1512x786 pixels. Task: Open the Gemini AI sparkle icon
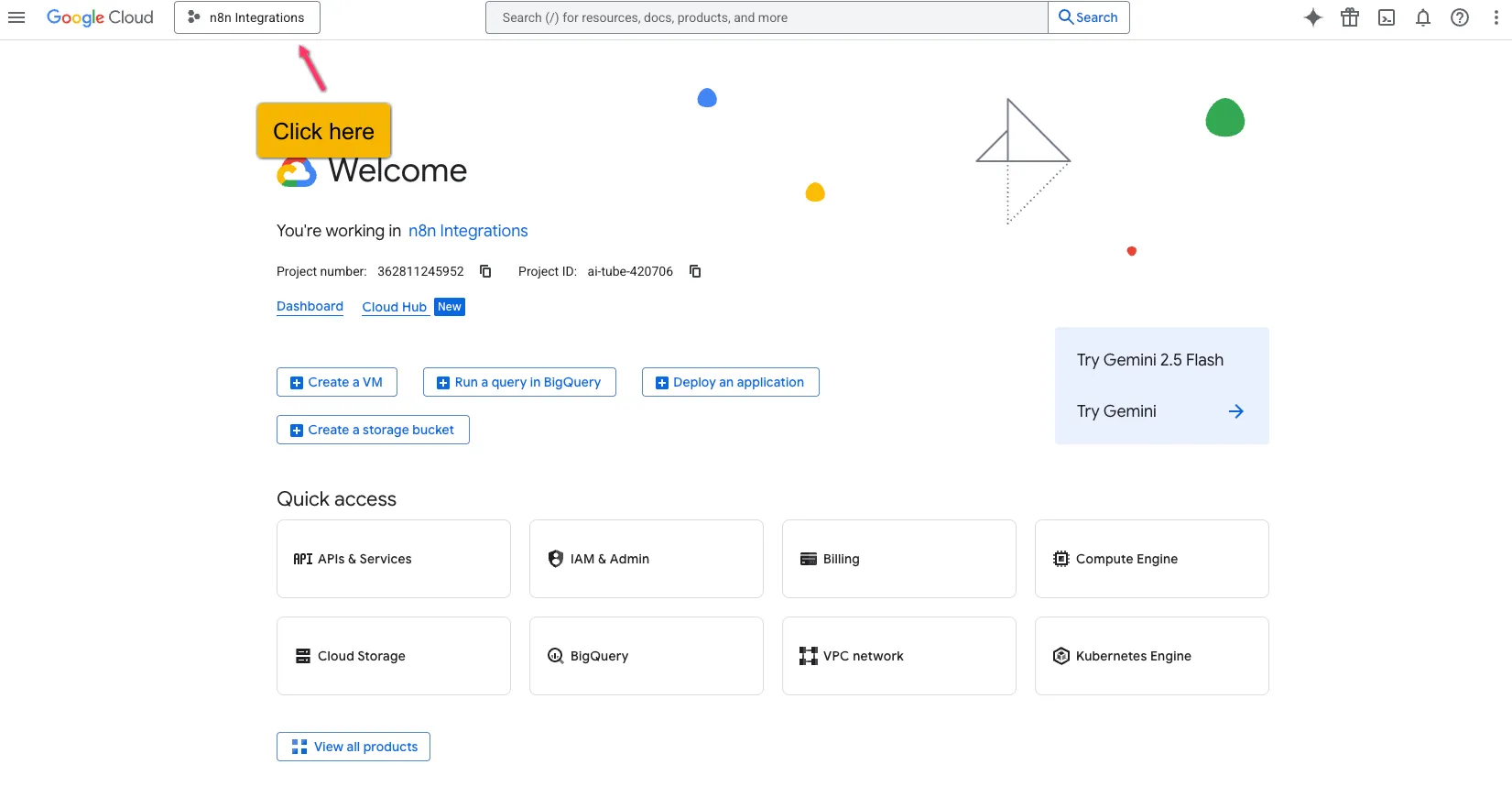click(1313, 17)
